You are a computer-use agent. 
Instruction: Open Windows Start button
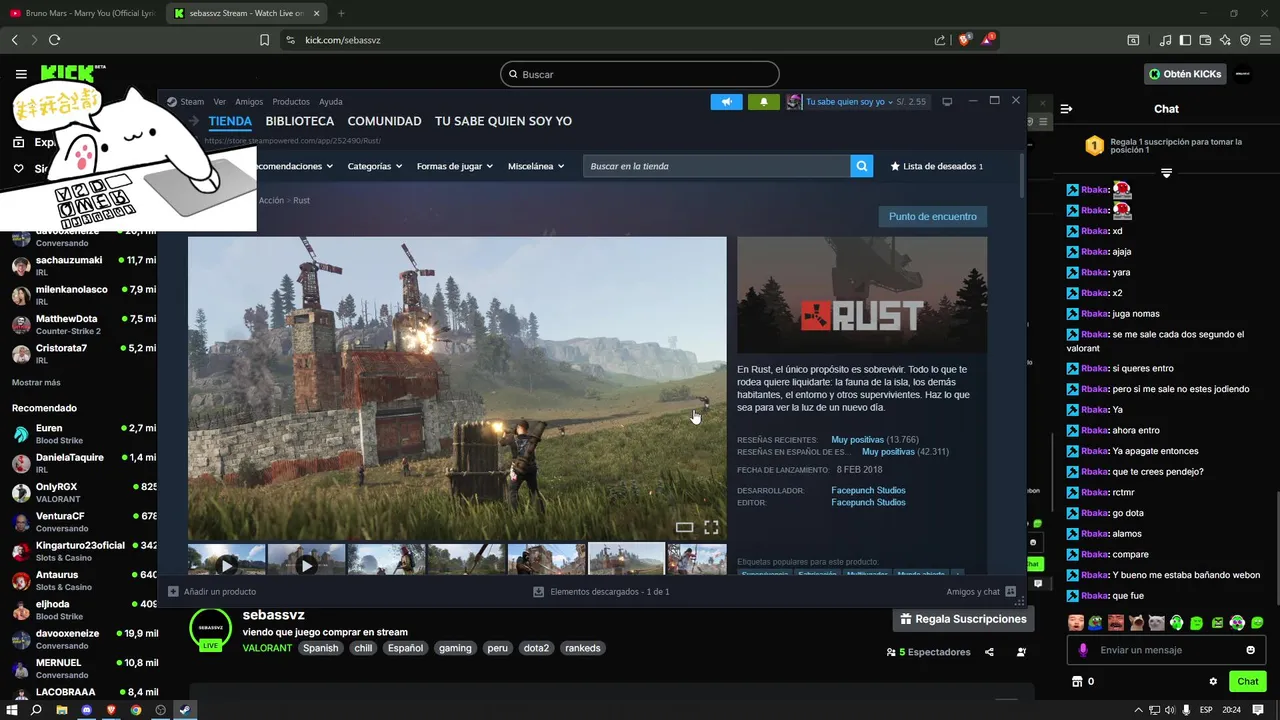[12, 710]
